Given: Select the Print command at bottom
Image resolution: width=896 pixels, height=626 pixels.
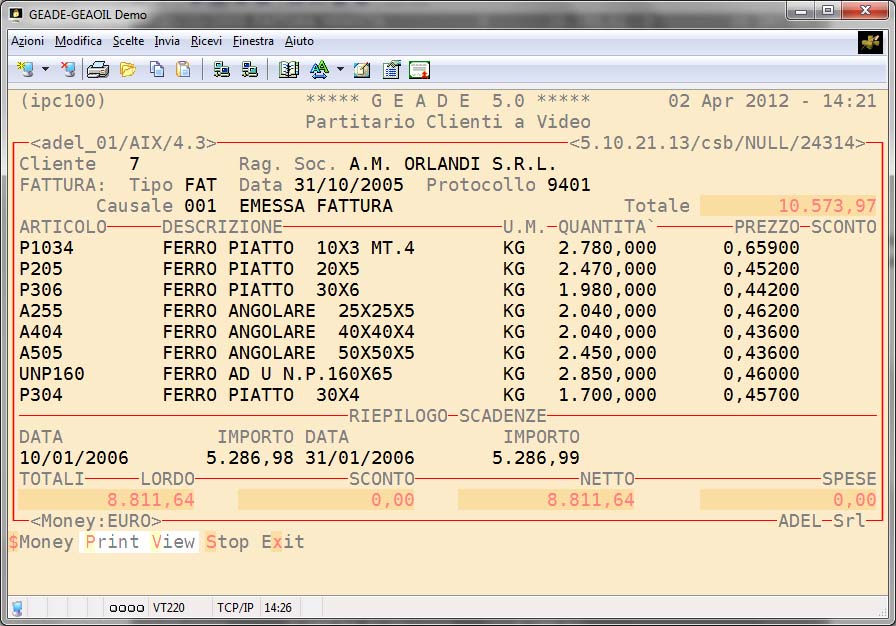Looking at the screenshot, I should click(112, 542).
